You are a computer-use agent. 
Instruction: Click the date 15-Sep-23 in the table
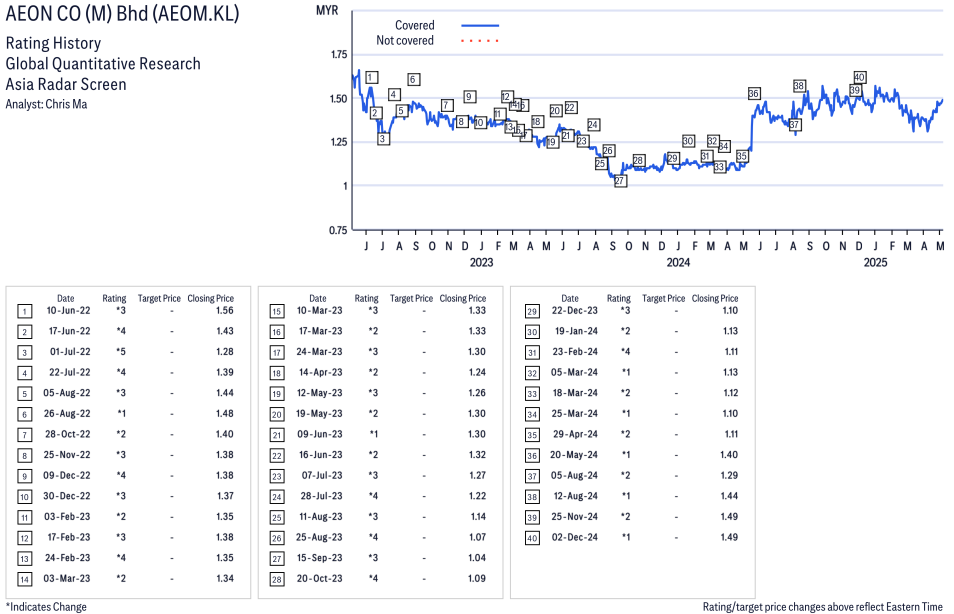[x=320, y=558]
